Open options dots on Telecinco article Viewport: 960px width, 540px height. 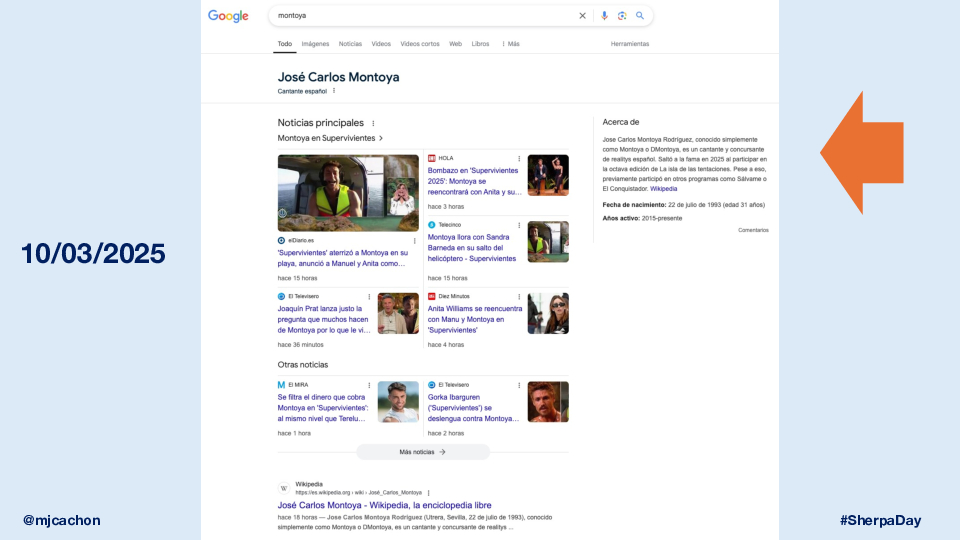tap(519, 225)
